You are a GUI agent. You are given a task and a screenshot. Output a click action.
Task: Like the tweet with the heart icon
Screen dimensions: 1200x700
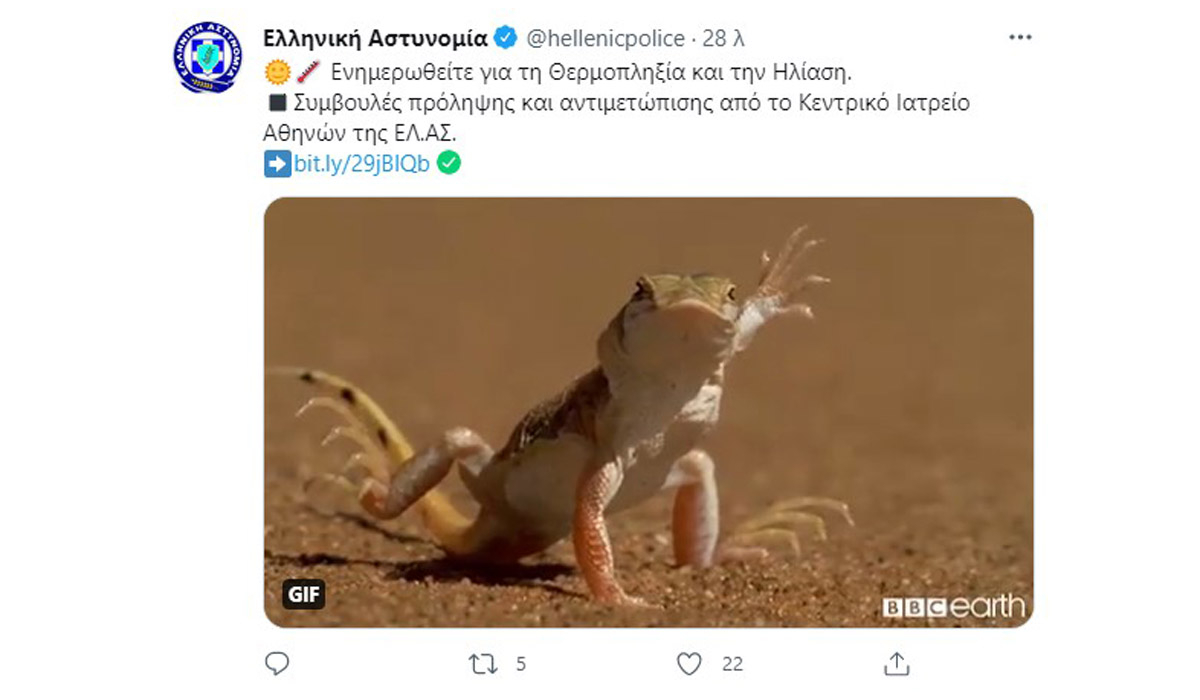pos(689,663)
